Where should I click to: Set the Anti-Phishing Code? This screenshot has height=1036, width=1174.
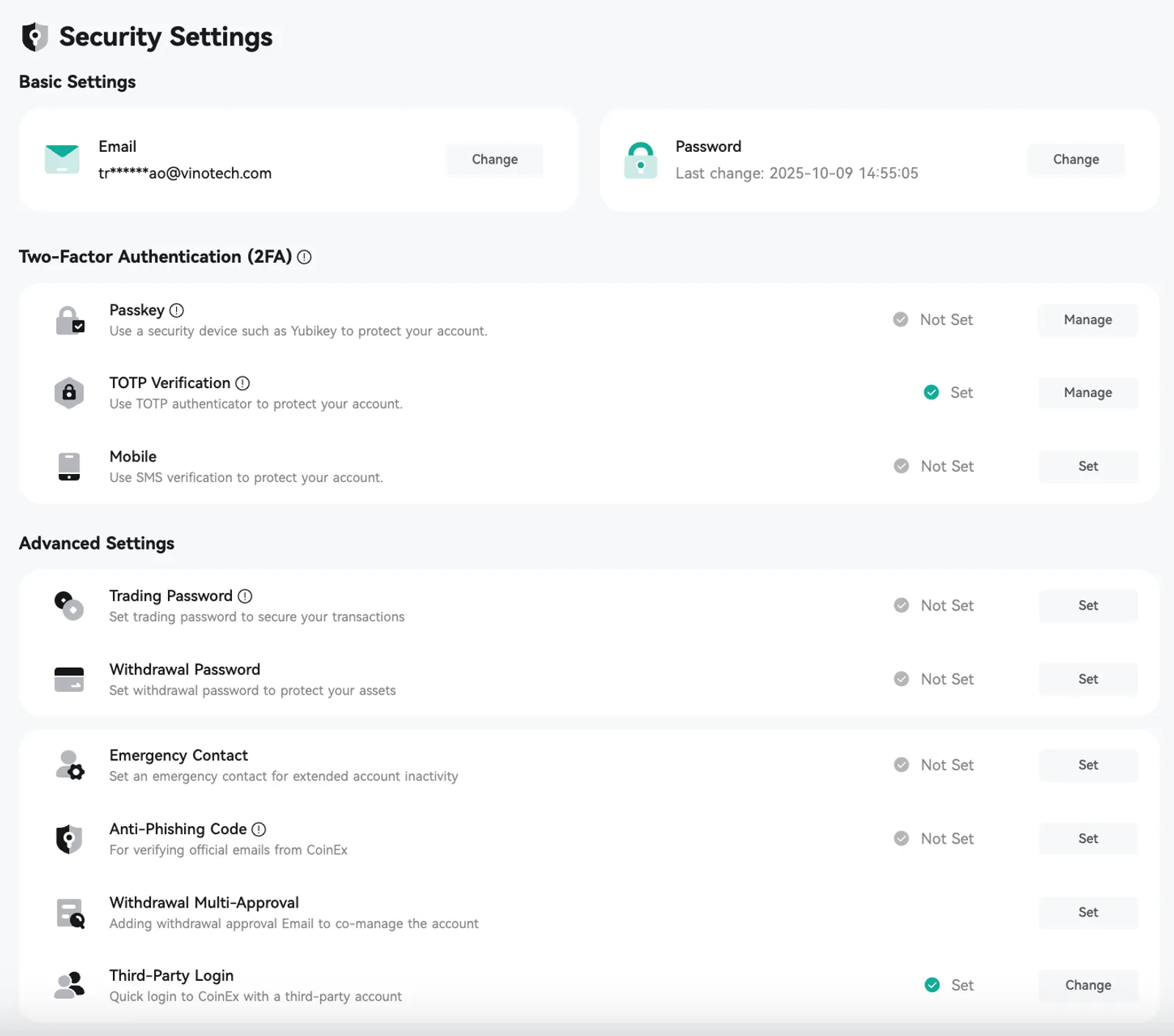click(x=1088, y=839)
